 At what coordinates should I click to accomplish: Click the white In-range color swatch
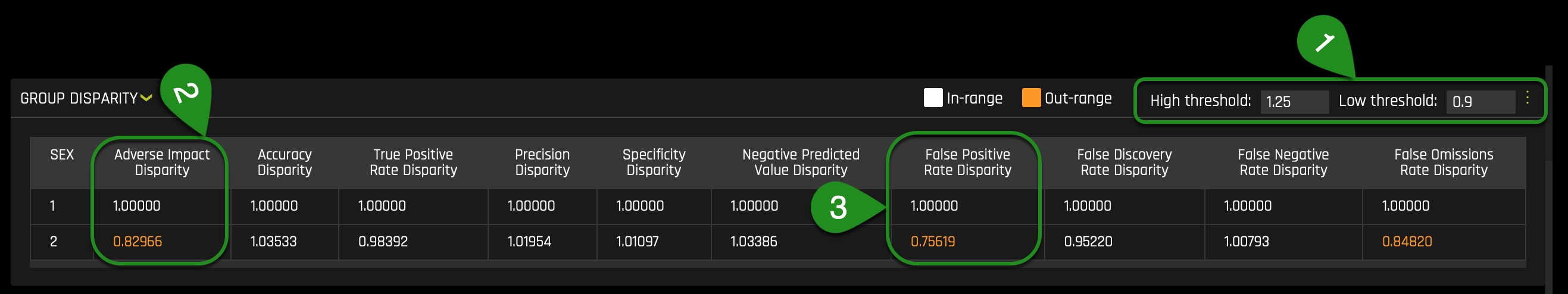click(932, 98)
